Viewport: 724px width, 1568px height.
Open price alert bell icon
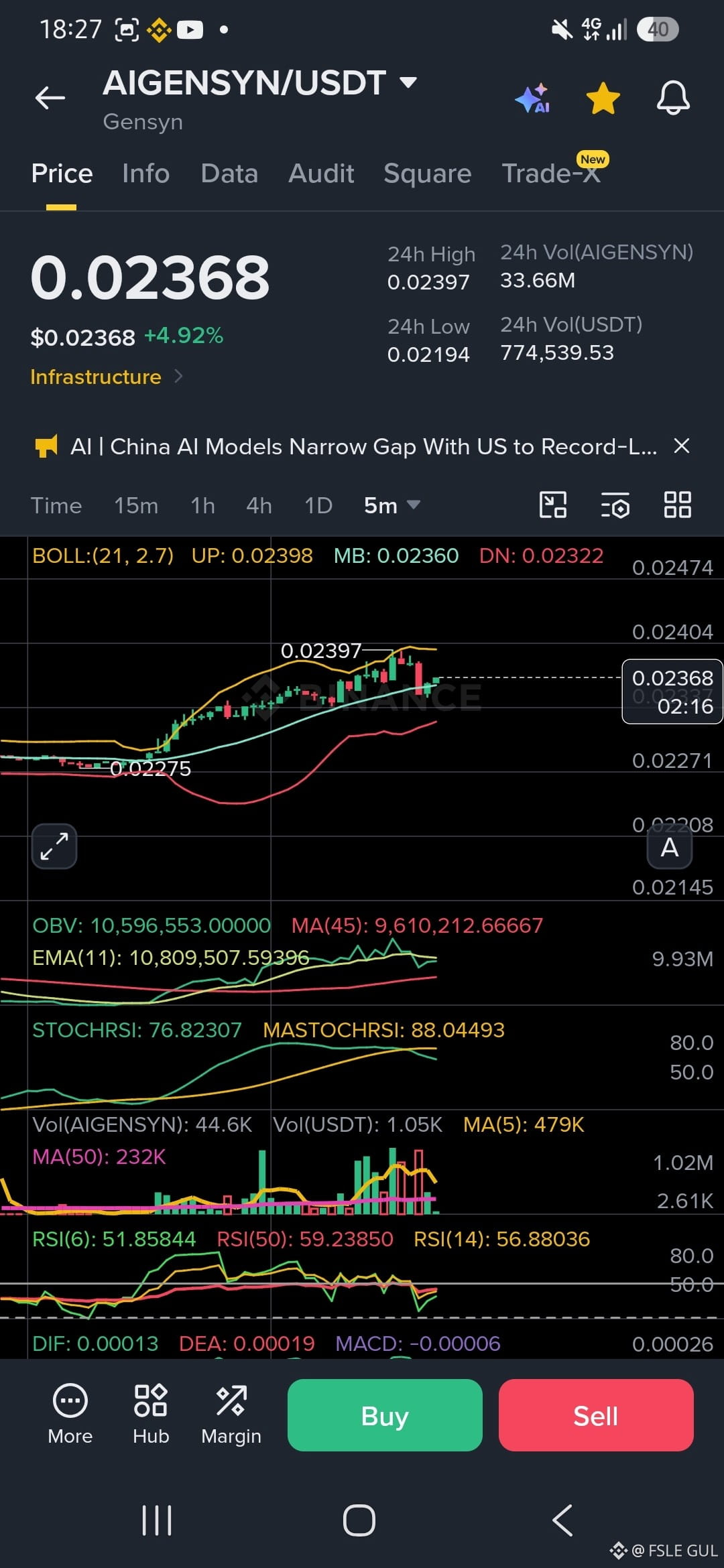672,99
